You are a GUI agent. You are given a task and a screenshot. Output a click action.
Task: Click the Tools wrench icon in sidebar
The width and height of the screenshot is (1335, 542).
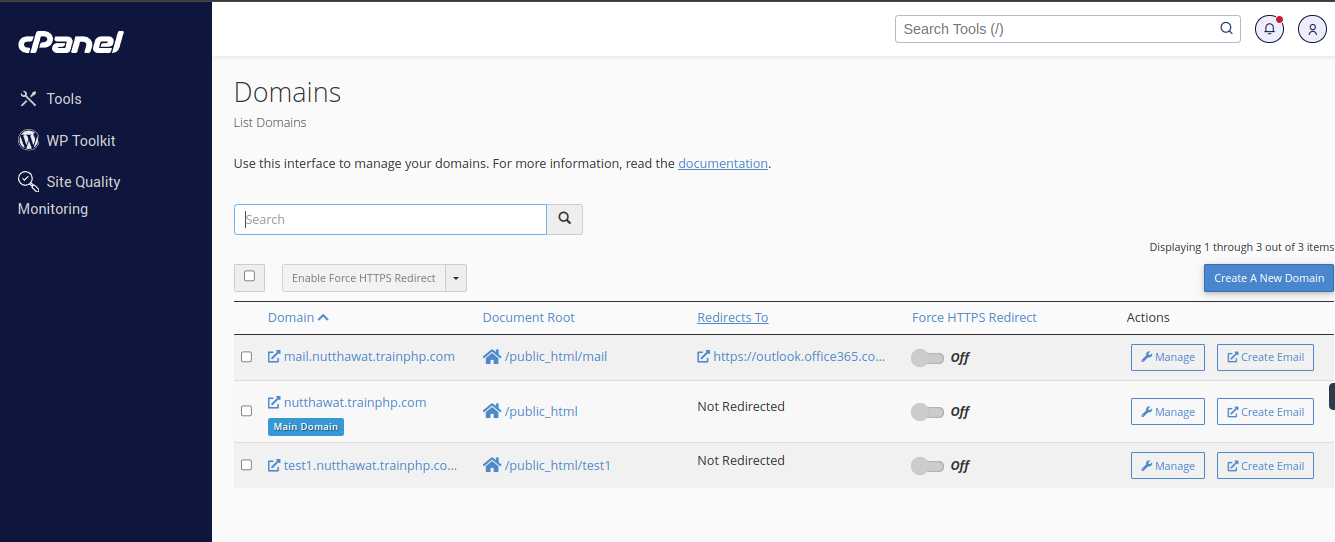pos(29,99)
